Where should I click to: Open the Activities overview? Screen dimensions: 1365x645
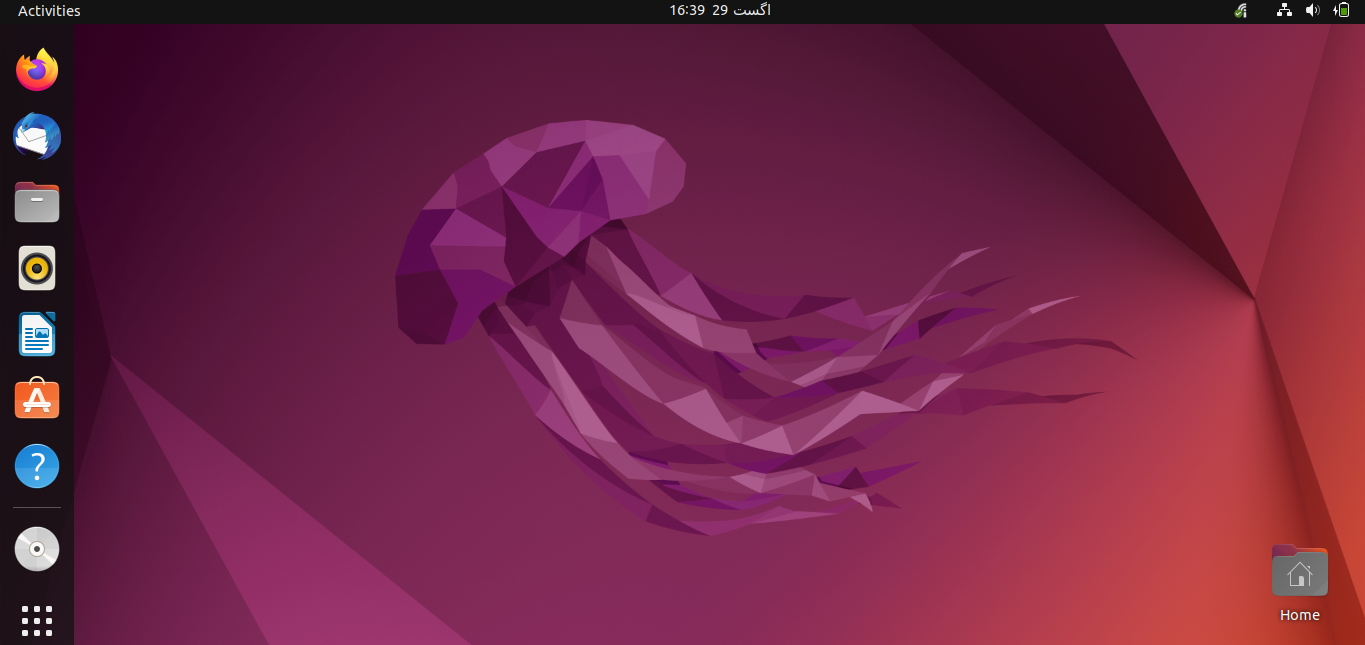[49, 11]
